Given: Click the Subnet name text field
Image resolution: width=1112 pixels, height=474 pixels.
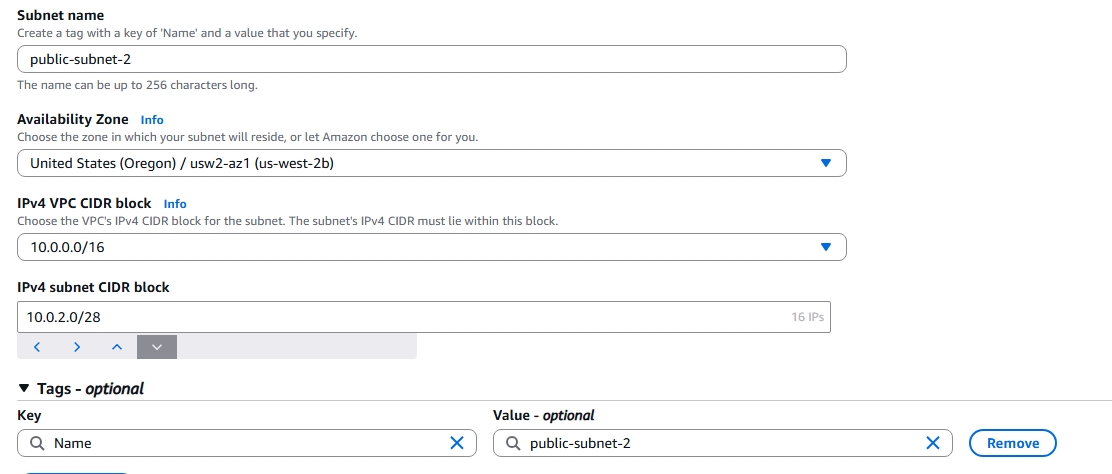Looking at the screenshot, I should point(431,59).
